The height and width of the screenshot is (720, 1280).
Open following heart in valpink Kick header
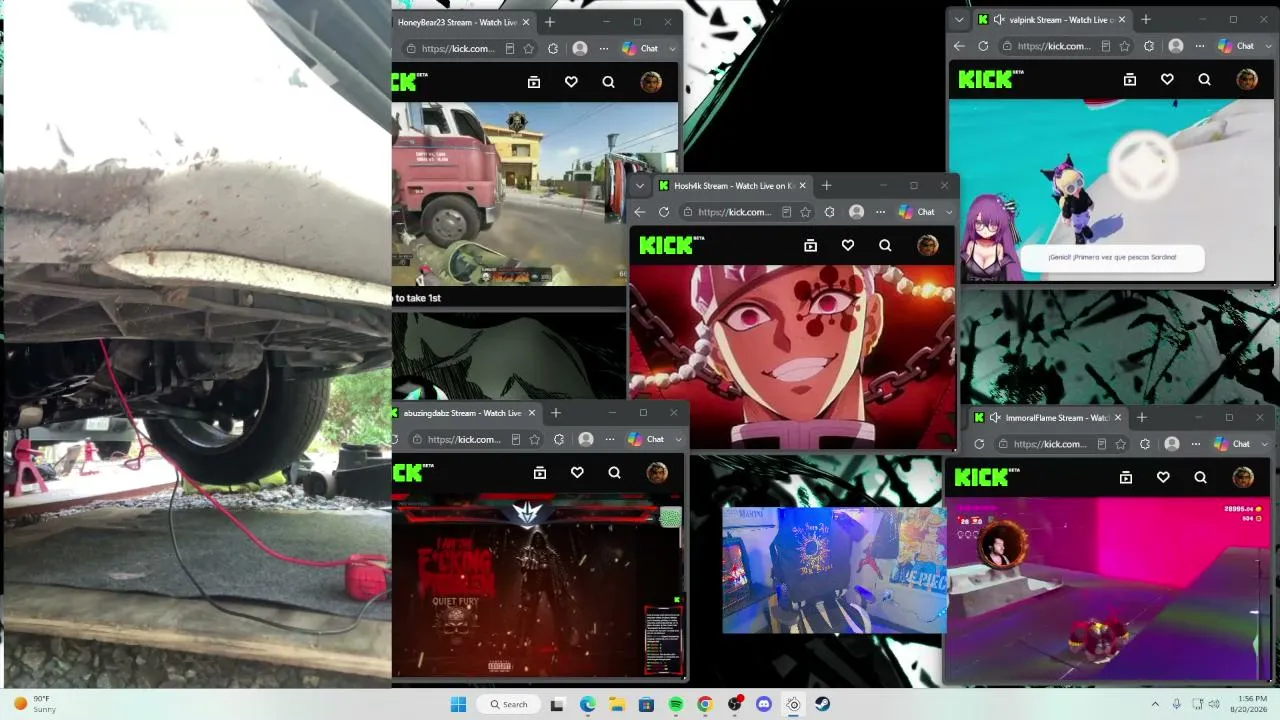pos(1167,79)
